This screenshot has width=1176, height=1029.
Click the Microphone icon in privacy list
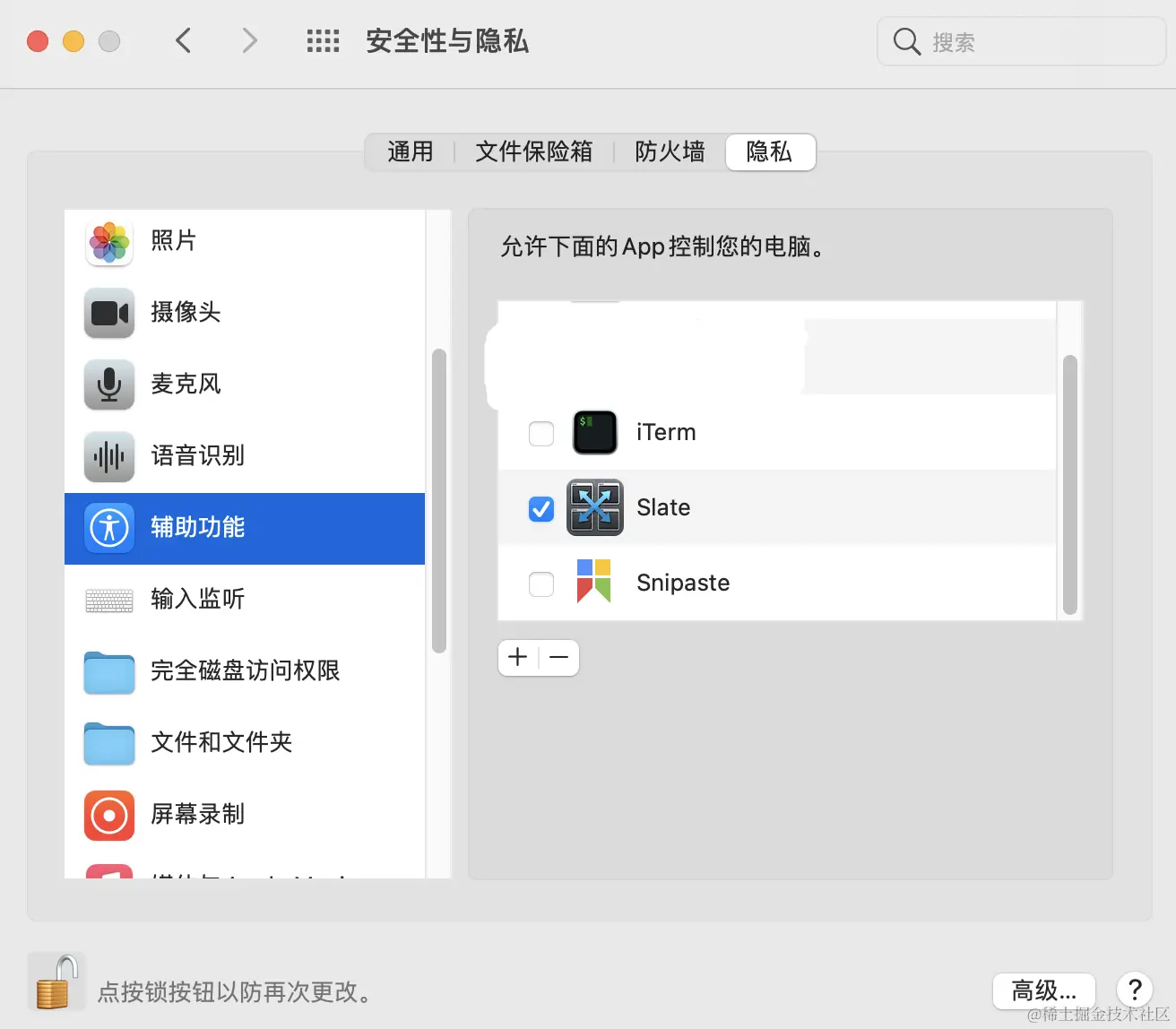point(109,385)
